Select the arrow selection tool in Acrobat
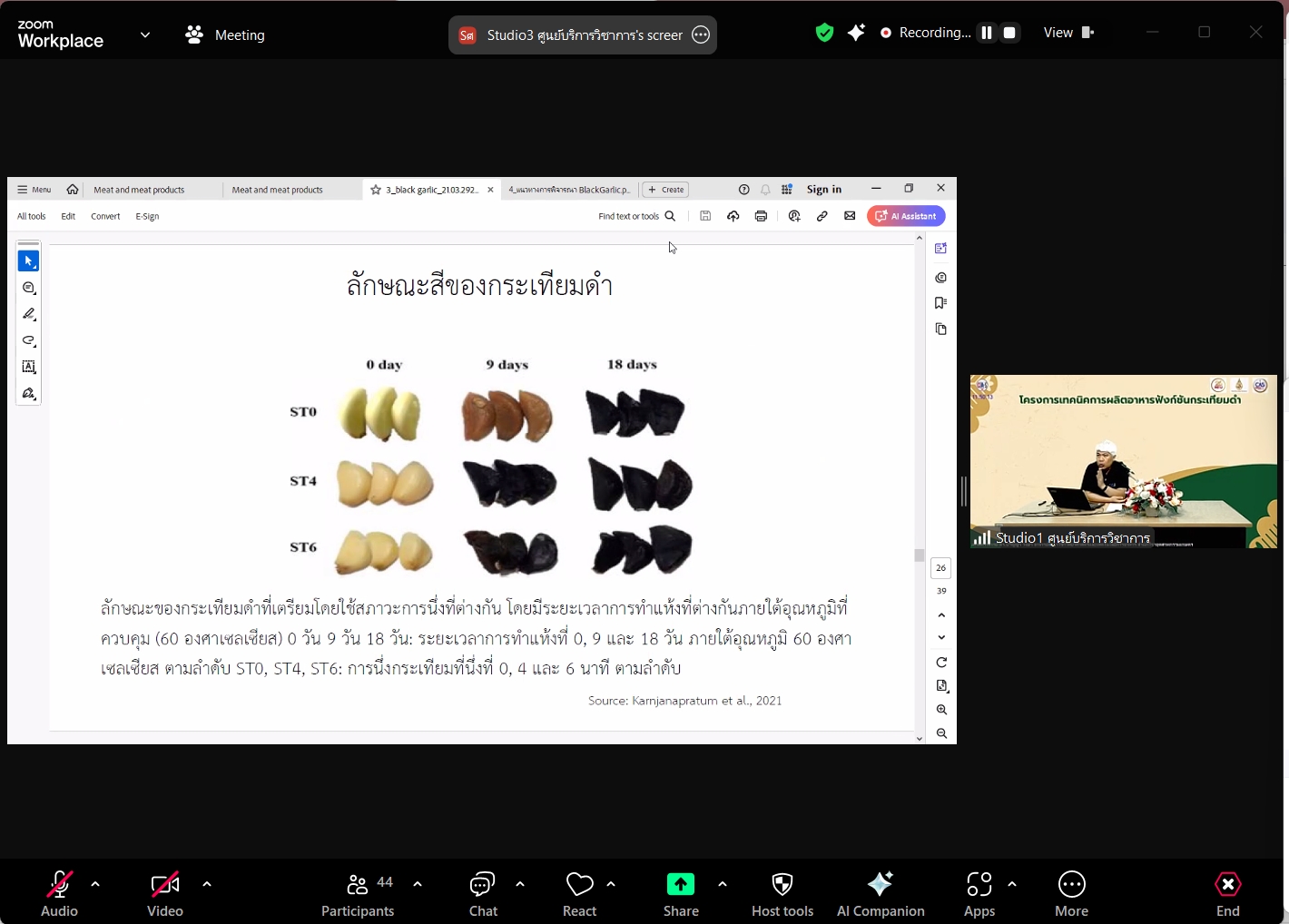 pyautogui.click(x=28, y=261)
